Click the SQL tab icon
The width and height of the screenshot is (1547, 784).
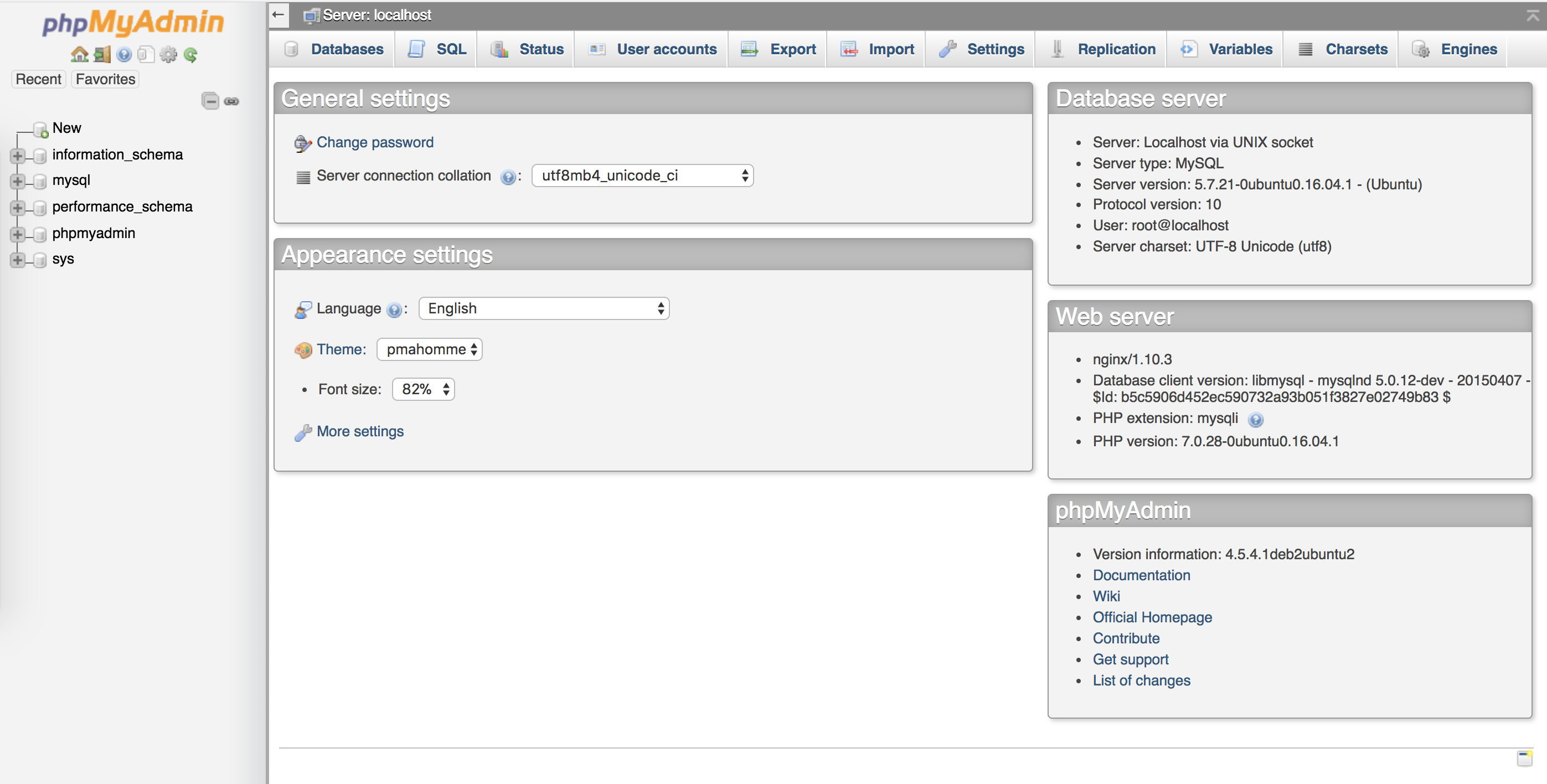click(416, 48)
